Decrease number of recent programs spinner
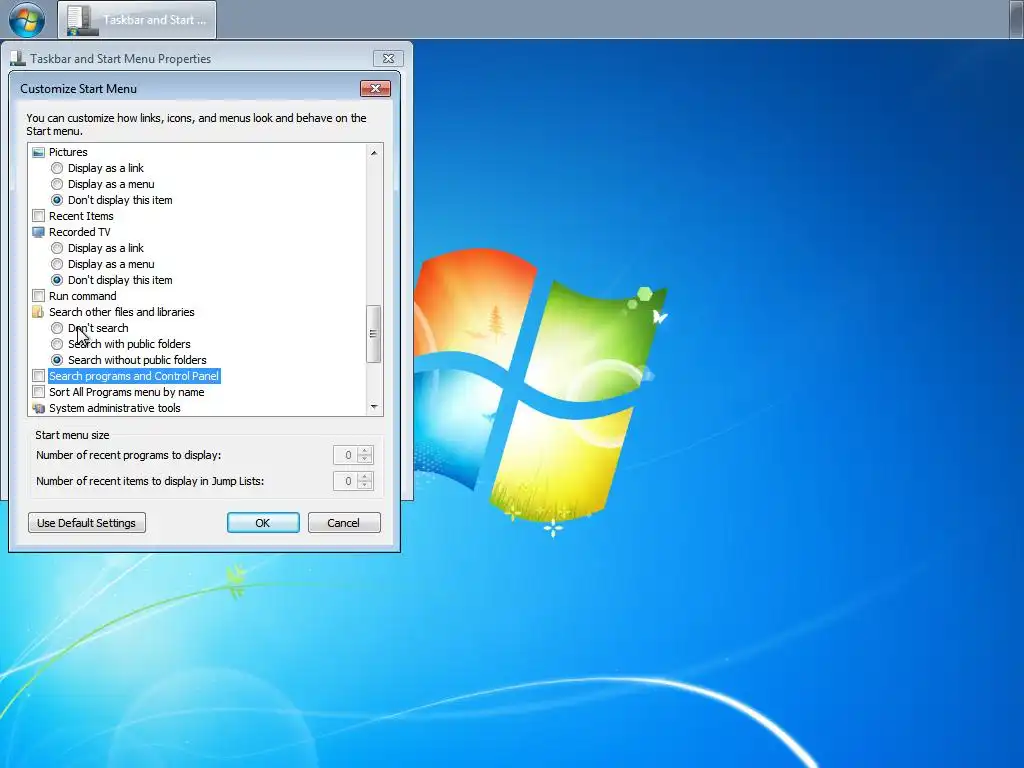 (x=365, y=460)
